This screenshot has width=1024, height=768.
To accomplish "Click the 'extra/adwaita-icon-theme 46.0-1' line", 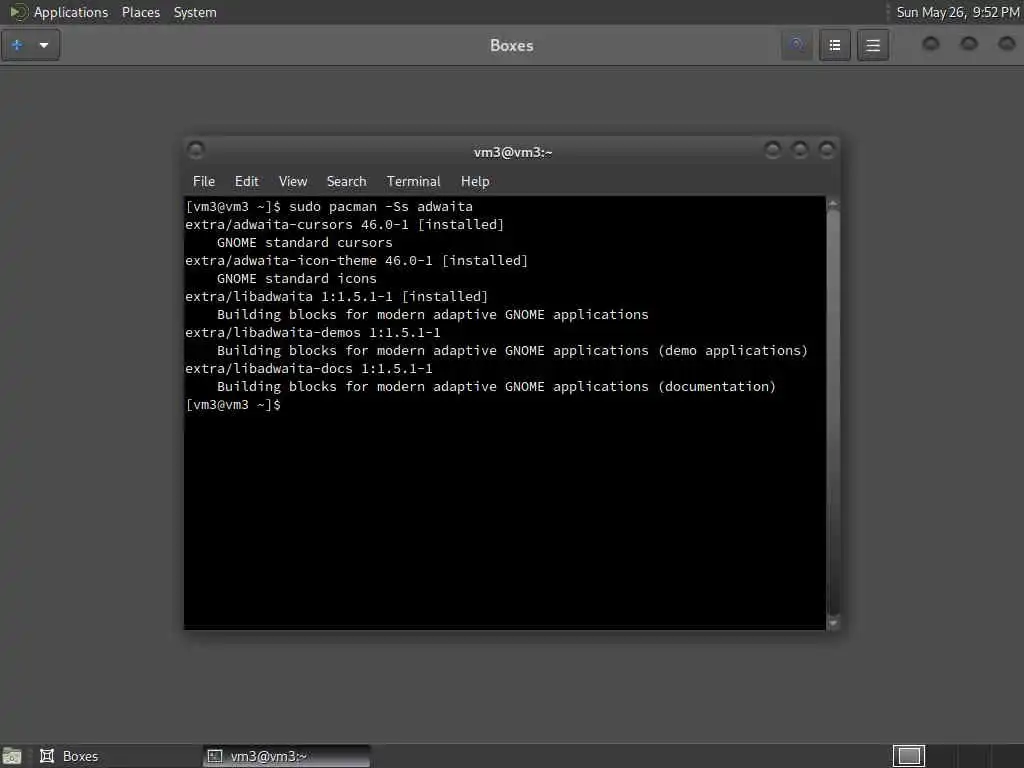I will [x=357, y=261].
